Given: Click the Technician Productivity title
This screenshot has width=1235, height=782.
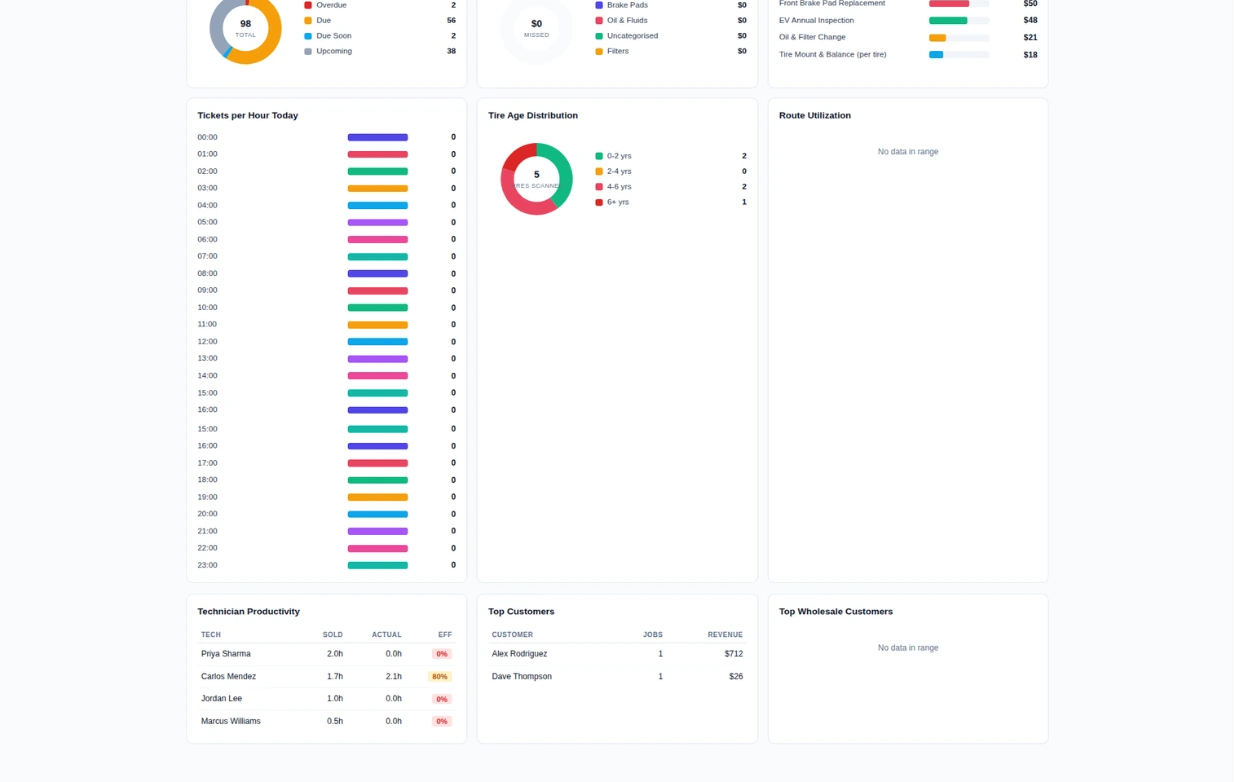Looking at the screenshot, I should point(249,612).
